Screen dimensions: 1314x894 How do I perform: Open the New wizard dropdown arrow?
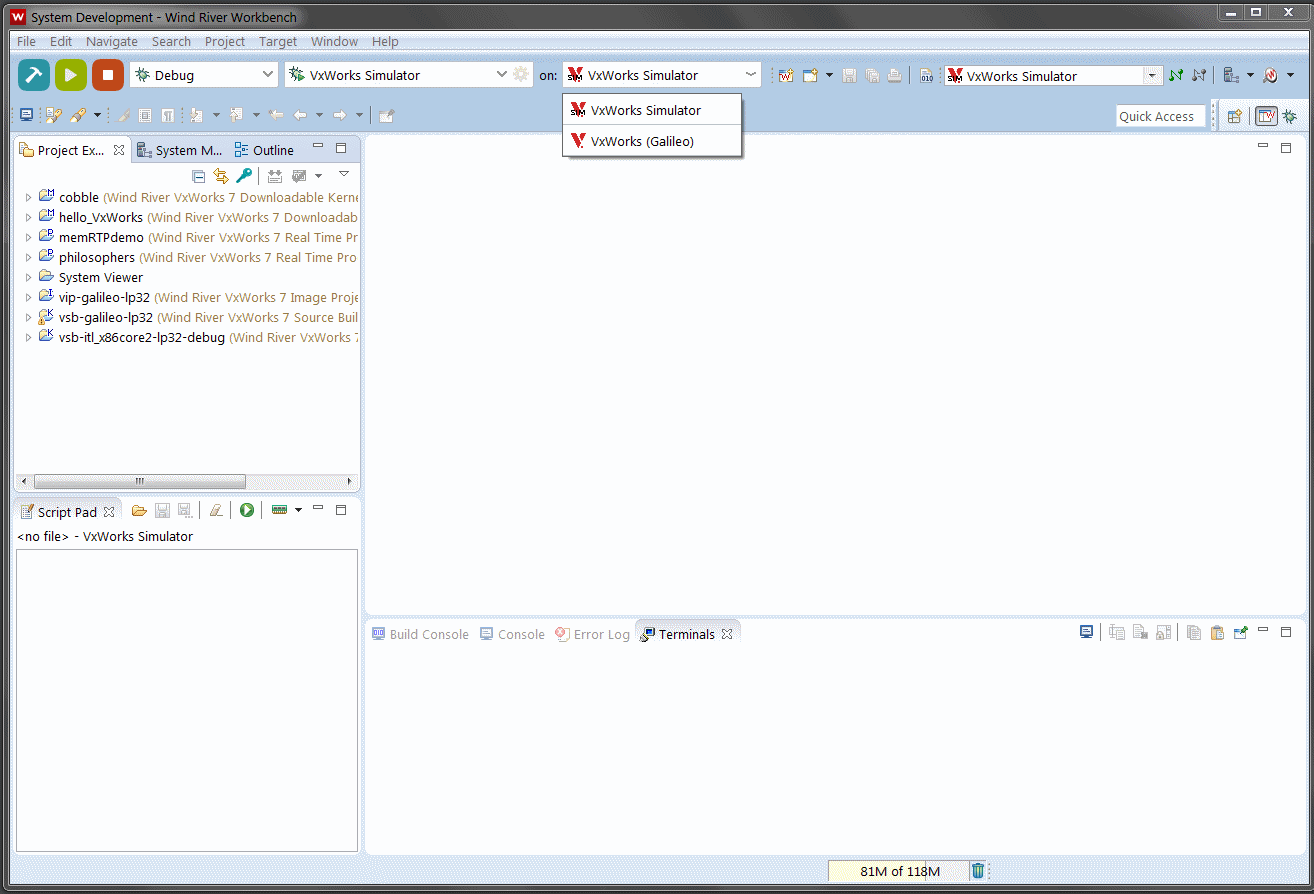[829, 75]
